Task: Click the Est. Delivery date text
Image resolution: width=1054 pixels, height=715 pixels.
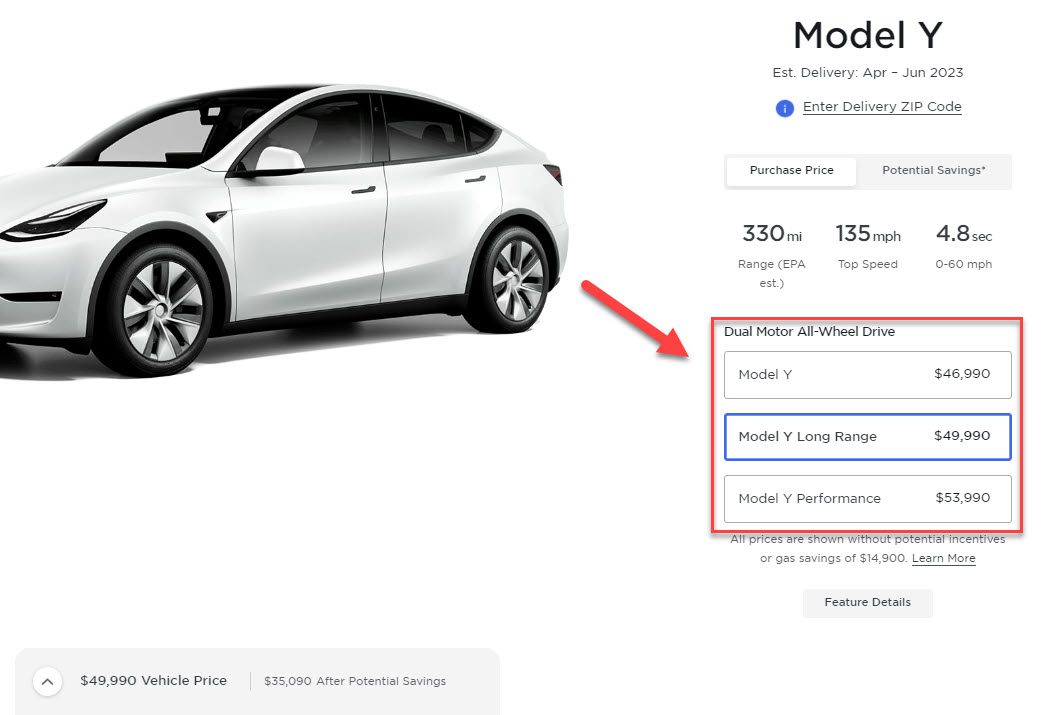Action: [867, 72]
